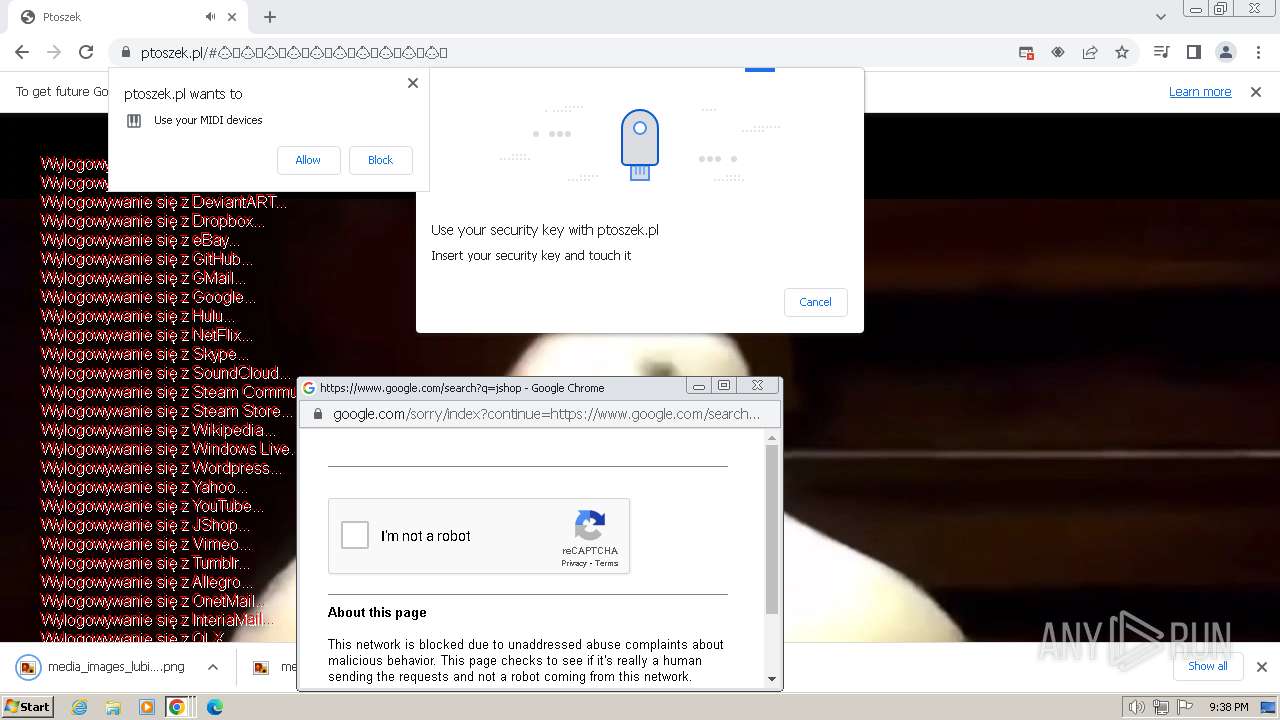Expand options for media_images_lubi png download
1280x720 pixels.
pyautogui.click(x=213, y=667)
